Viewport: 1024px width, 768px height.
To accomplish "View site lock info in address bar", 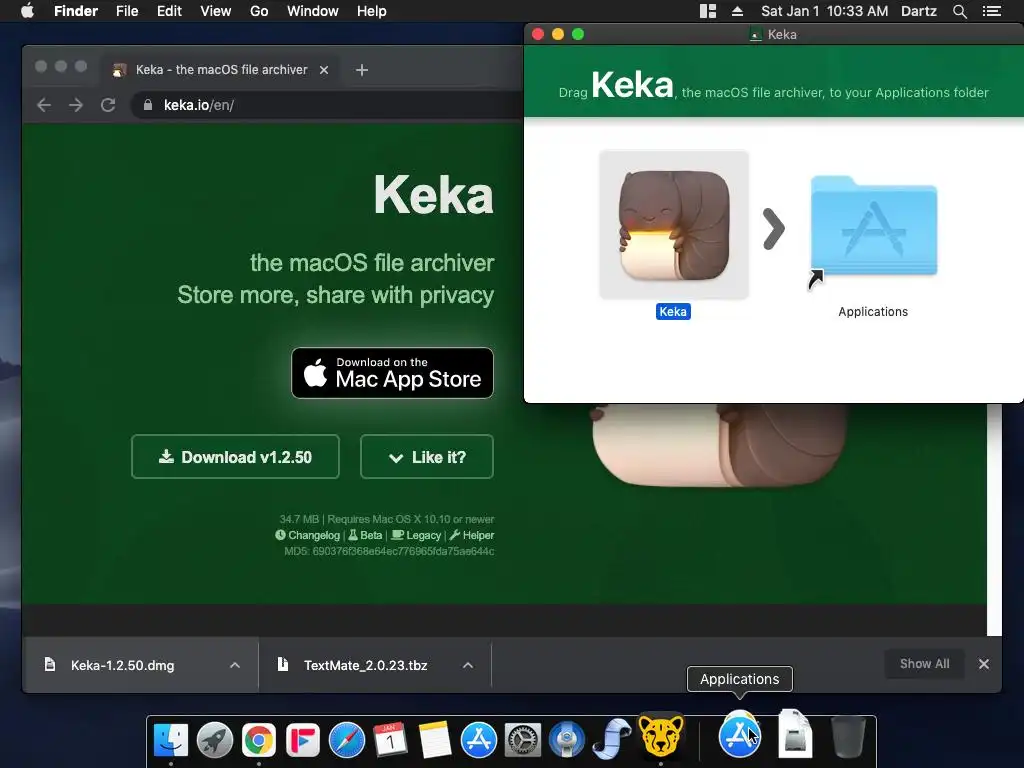I will [x=148, y=105].
